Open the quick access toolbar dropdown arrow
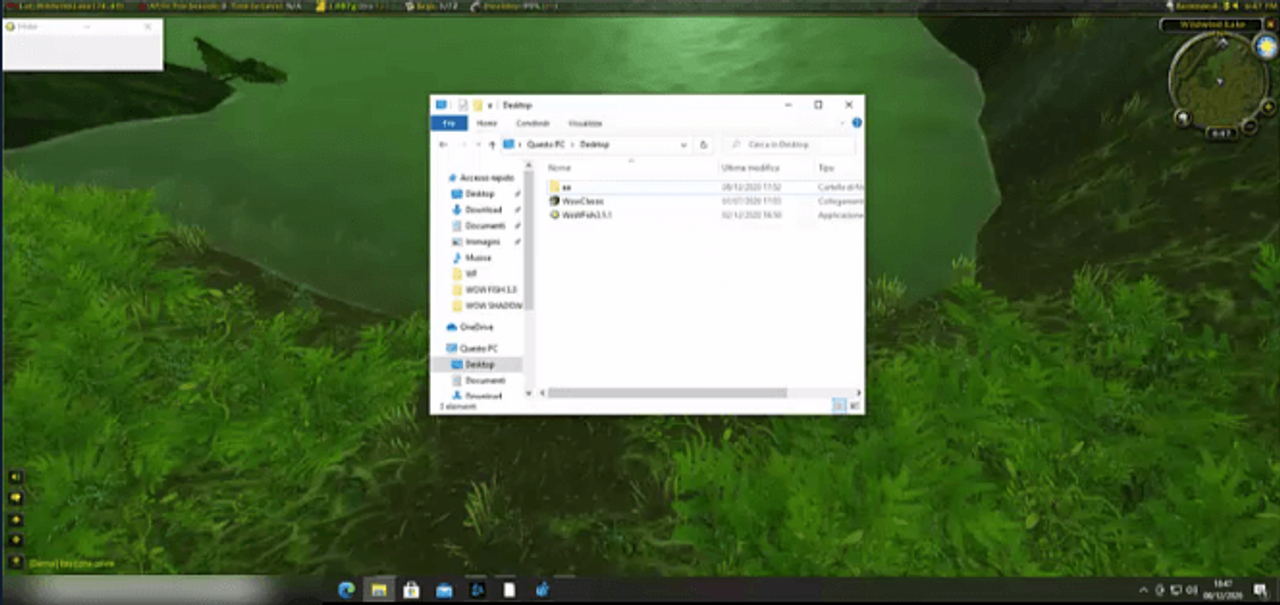Screen dimensions: 1280x605 click(491, 105)
